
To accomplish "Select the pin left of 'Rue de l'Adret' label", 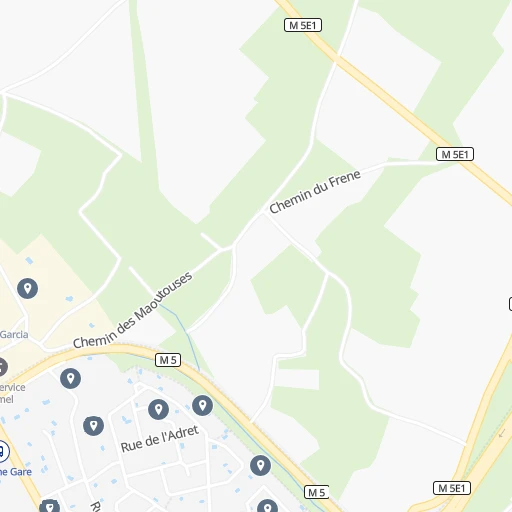I will pos(93,426).
